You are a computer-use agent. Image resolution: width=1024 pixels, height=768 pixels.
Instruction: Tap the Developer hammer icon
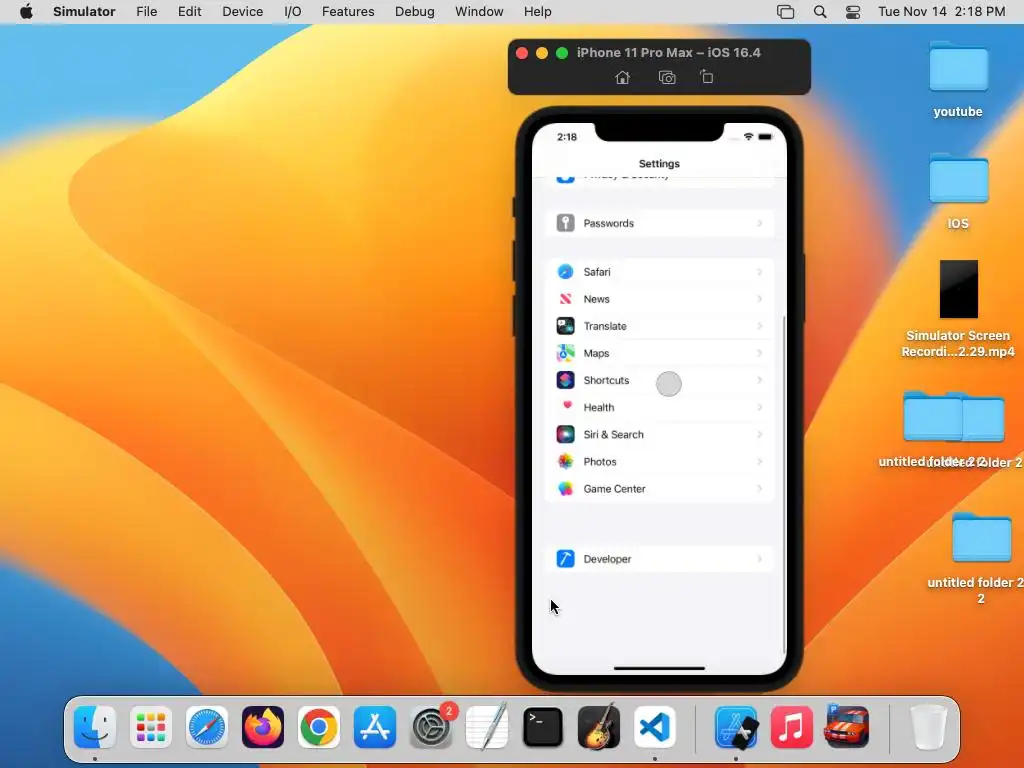coord(566,559)
